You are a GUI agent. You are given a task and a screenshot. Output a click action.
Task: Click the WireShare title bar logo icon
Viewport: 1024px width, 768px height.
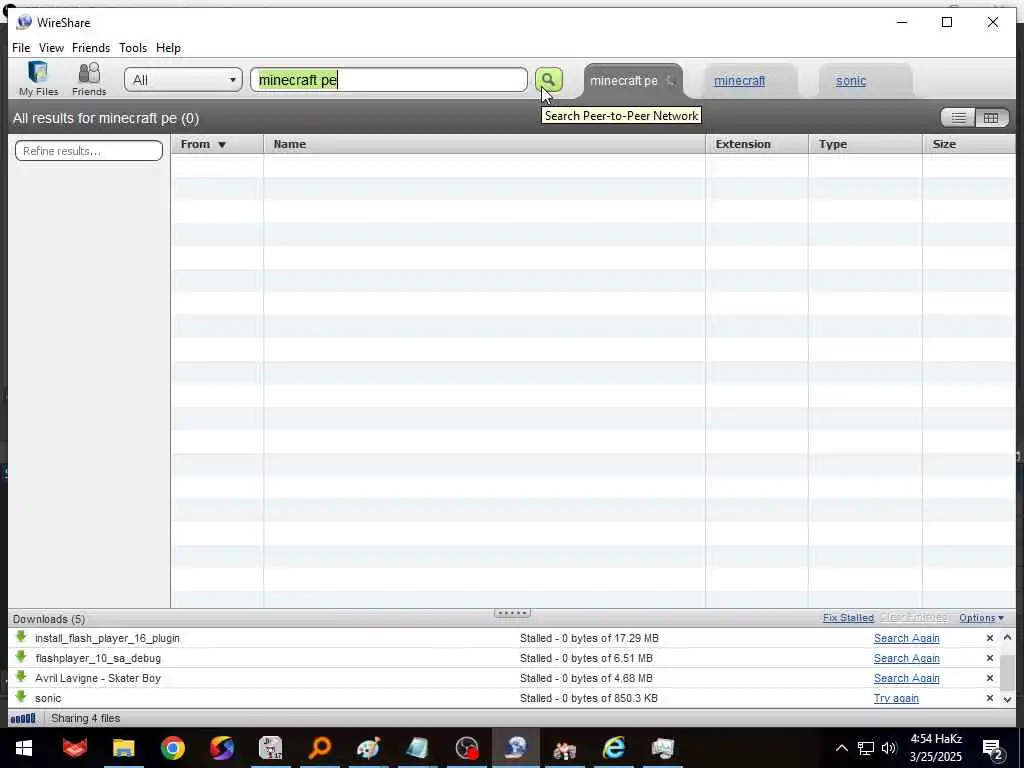pyautogui.click(x=24, y=22)
